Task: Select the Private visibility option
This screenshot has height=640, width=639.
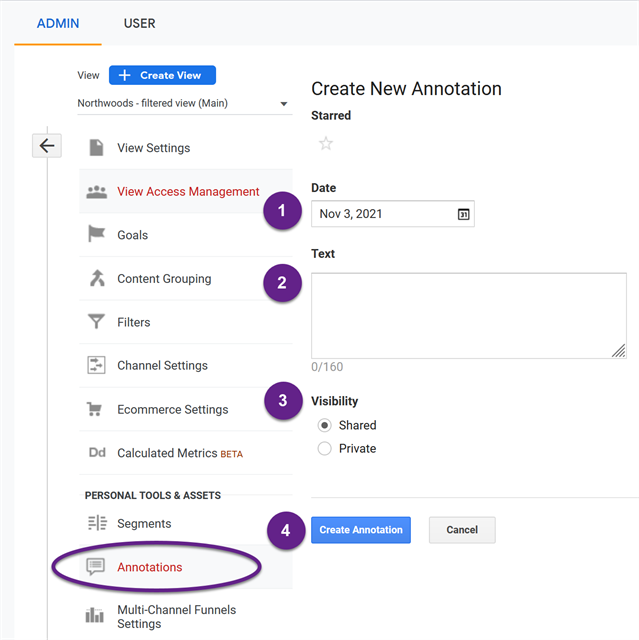Action: point(324,449)
